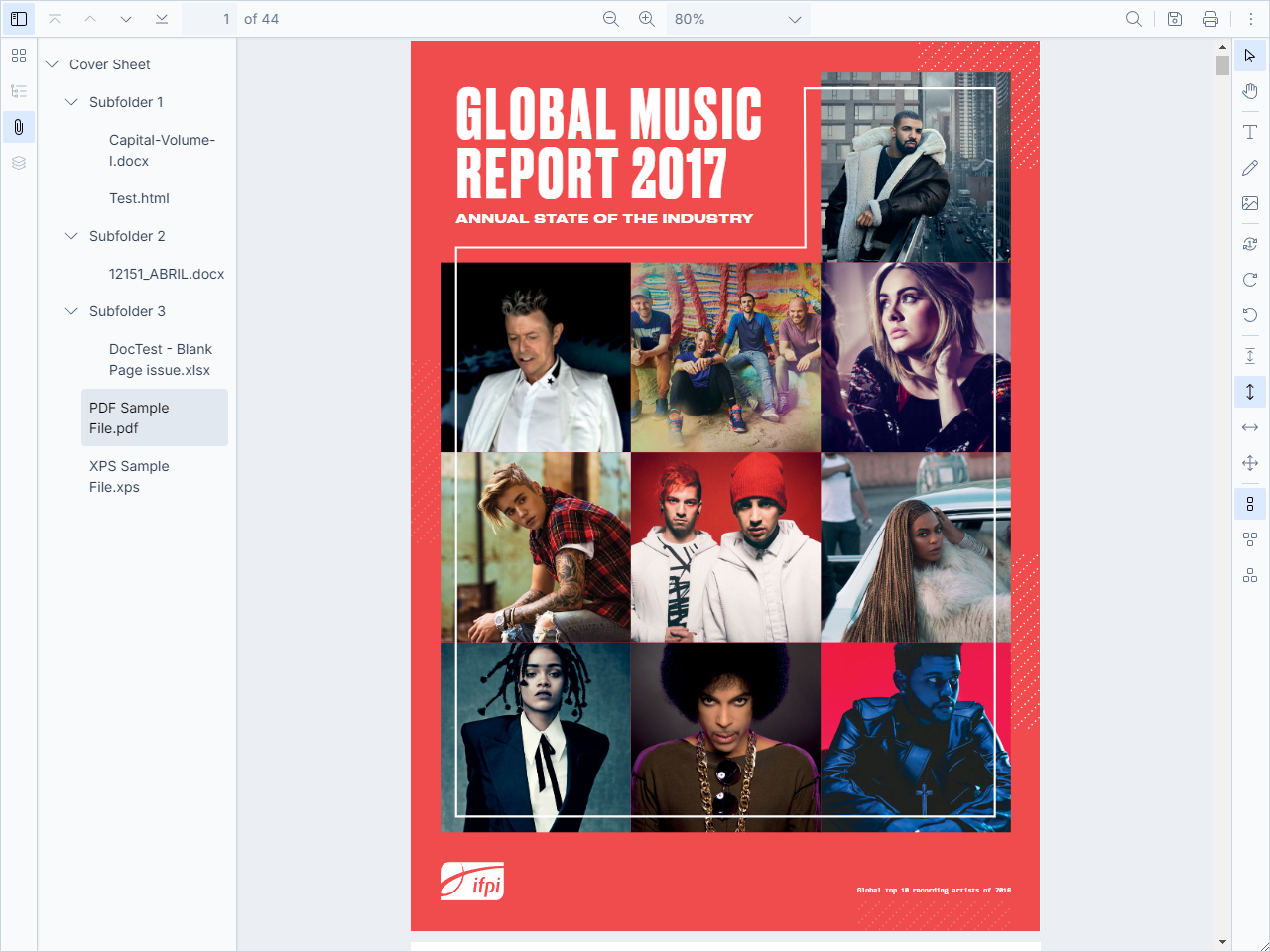This screenshot has height=952, width=1270.
Task: Open the outline sidebar panel
Action: (x=19, y=91)
